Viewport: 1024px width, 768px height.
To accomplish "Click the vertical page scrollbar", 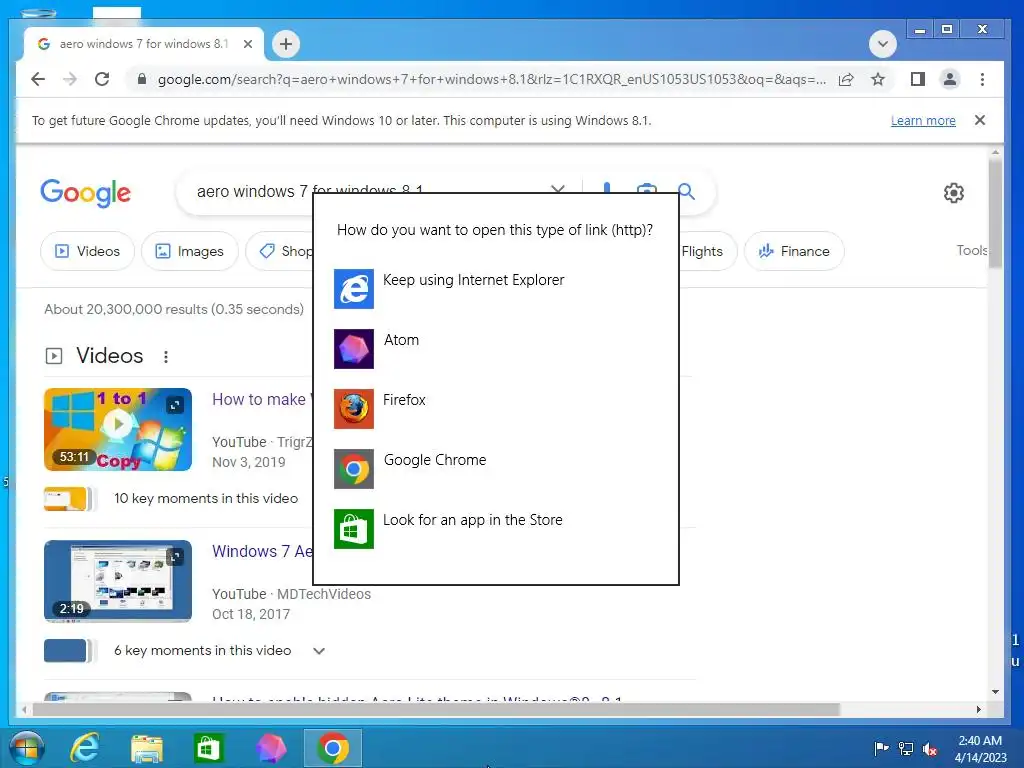I will [x=995, y=212].
